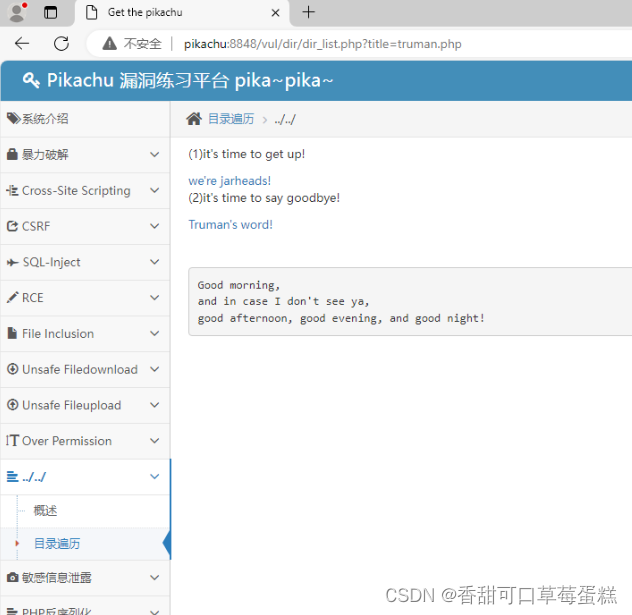Click the 'Good morning,' quote box
Screen dimensions: 632x615
tap(410, 301)
